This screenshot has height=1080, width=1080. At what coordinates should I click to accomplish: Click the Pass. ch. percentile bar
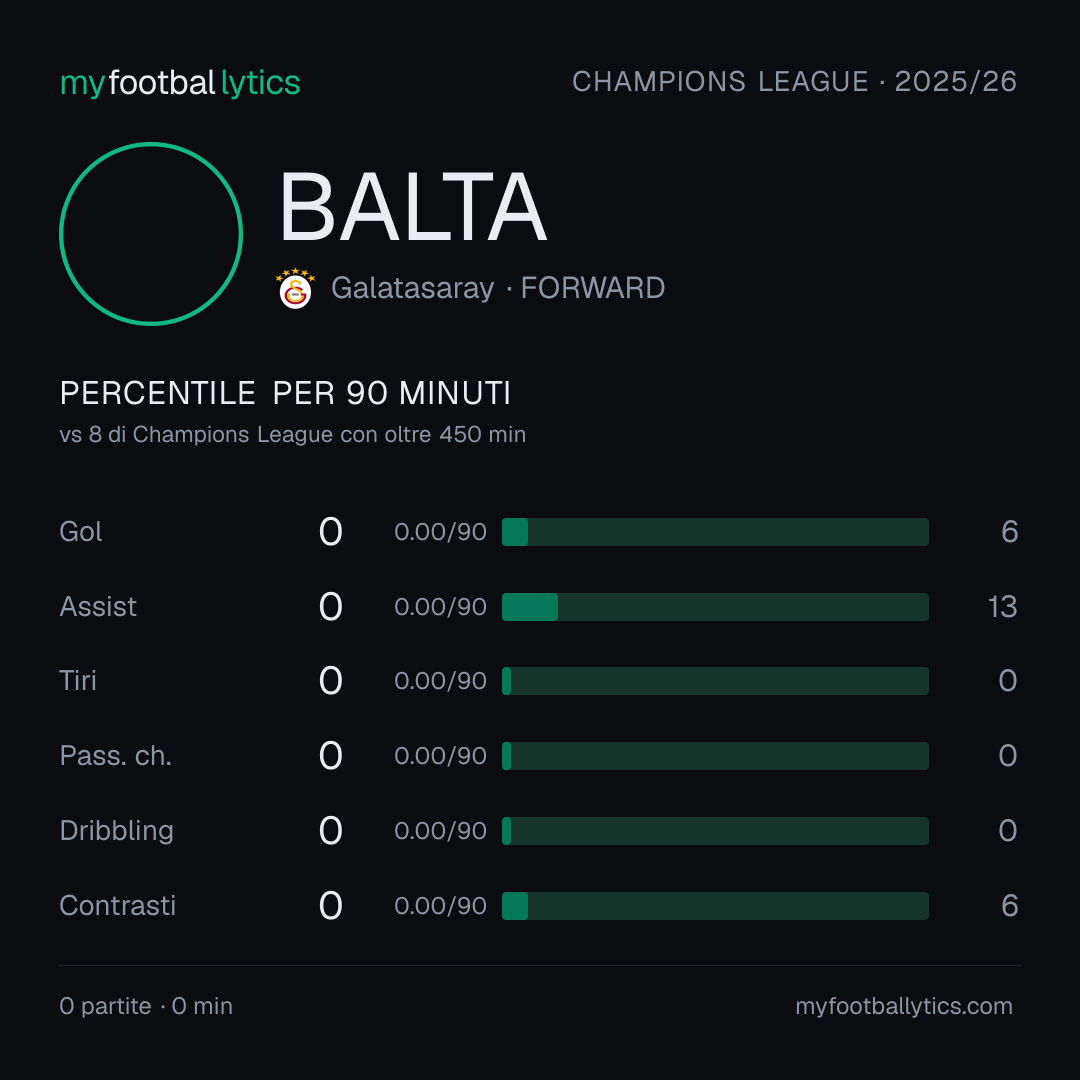715,756
